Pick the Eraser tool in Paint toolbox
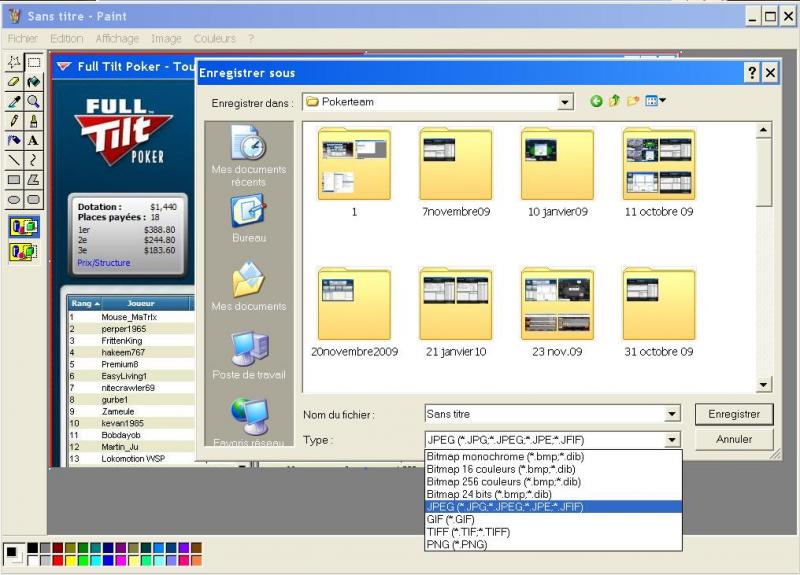800x575 pixels. 14,82
